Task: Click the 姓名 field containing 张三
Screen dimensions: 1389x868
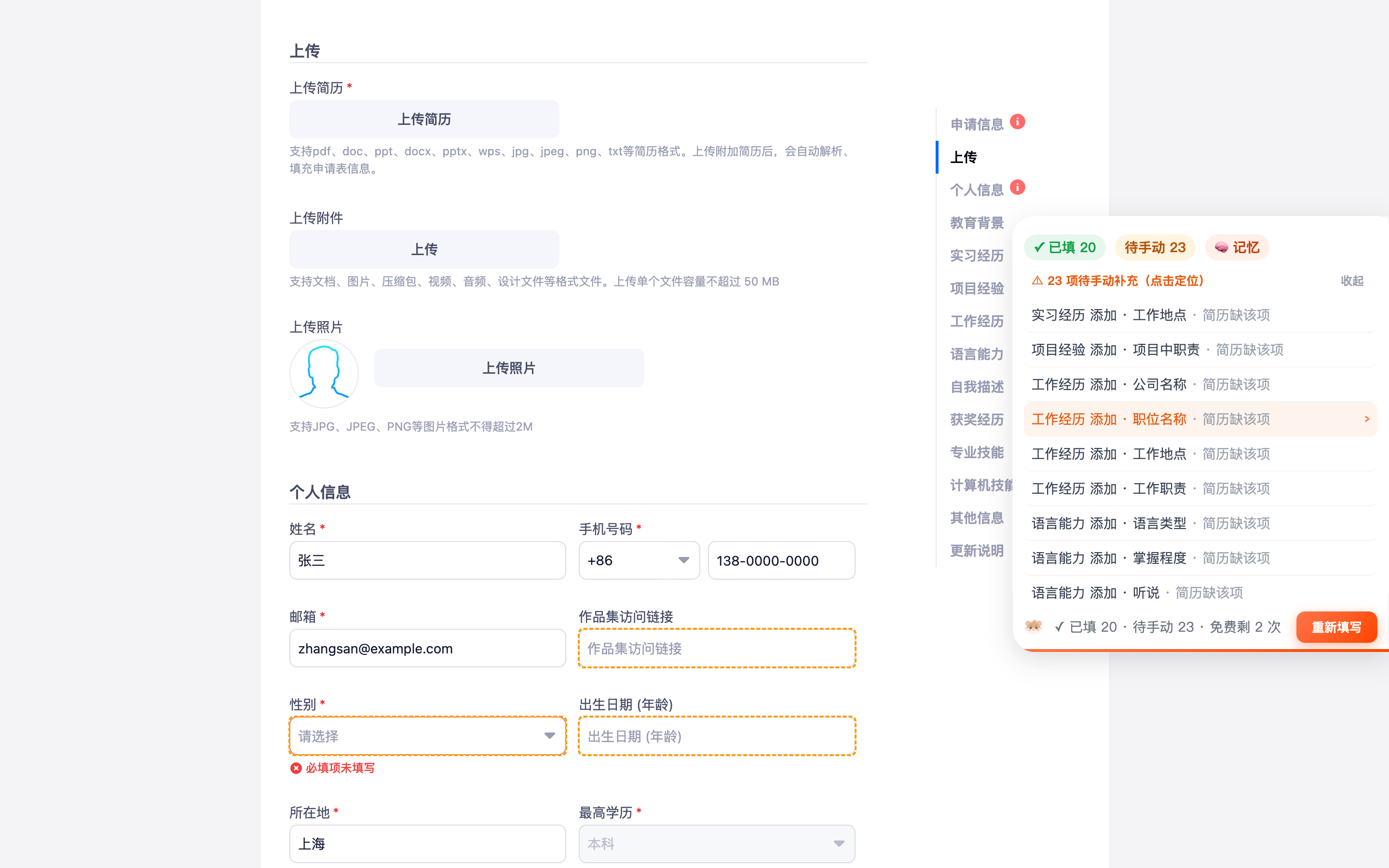Action: click(428, 560)
